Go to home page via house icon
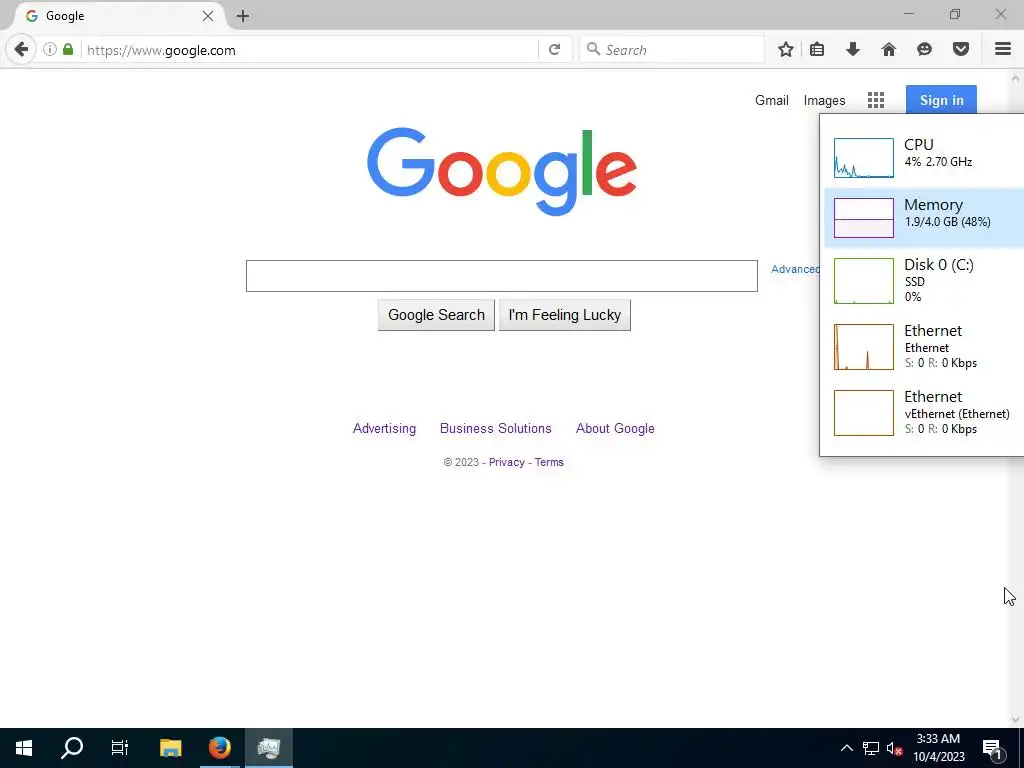This screenshot has height=768, width=1024. point(889,50)
